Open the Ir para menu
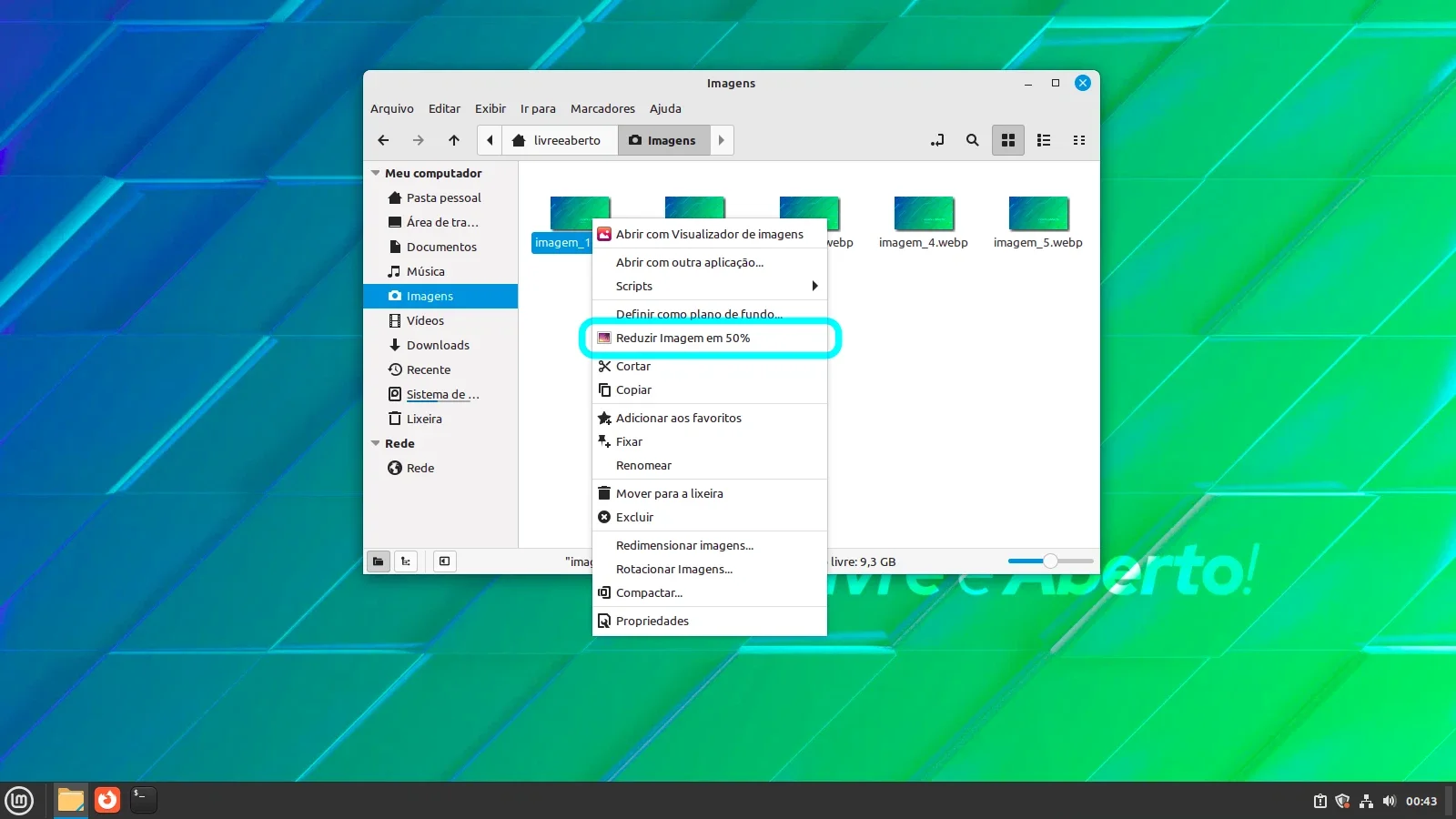The height and width of the screenshot is (819, 1456). click(538, 108)
